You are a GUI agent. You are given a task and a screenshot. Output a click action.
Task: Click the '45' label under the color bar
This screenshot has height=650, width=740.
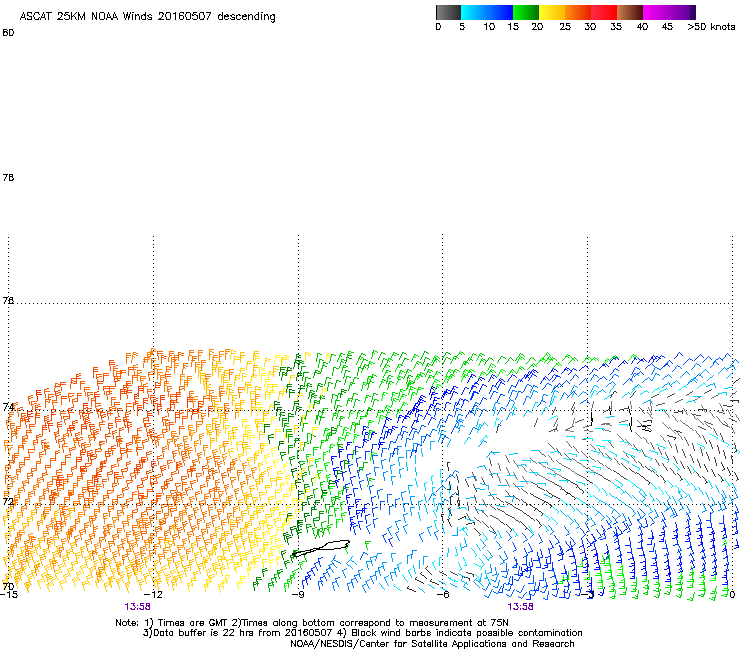(x=667, y=27)
